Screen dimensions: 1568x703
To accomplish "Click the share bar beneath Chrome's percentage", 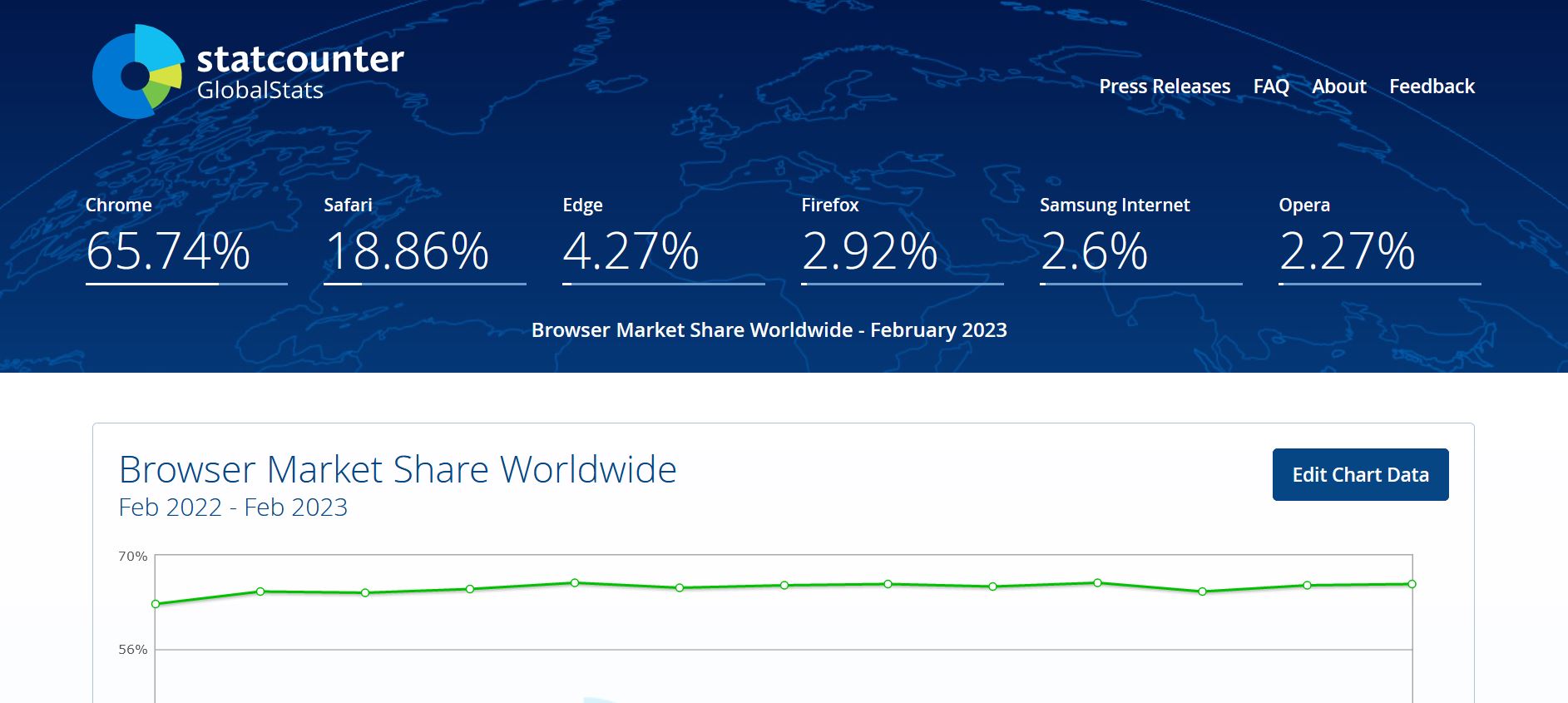I will point(186,284).
